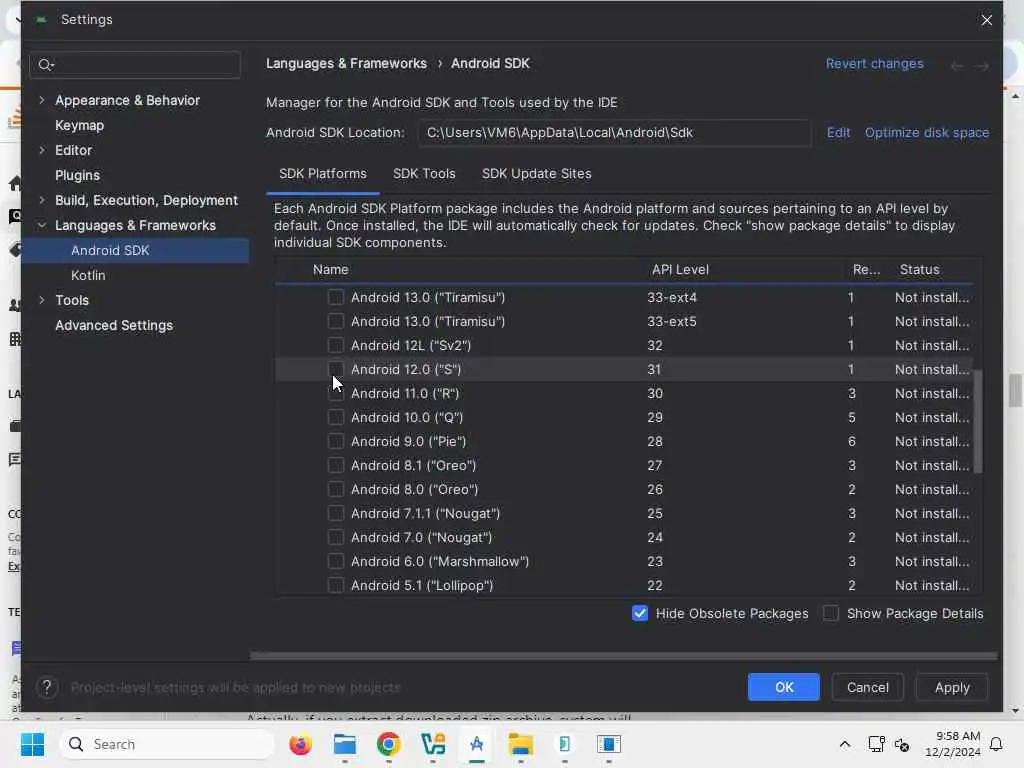Select Android SDK settings item
Viewport: 1024px width, 768px height.
[135, 250]
